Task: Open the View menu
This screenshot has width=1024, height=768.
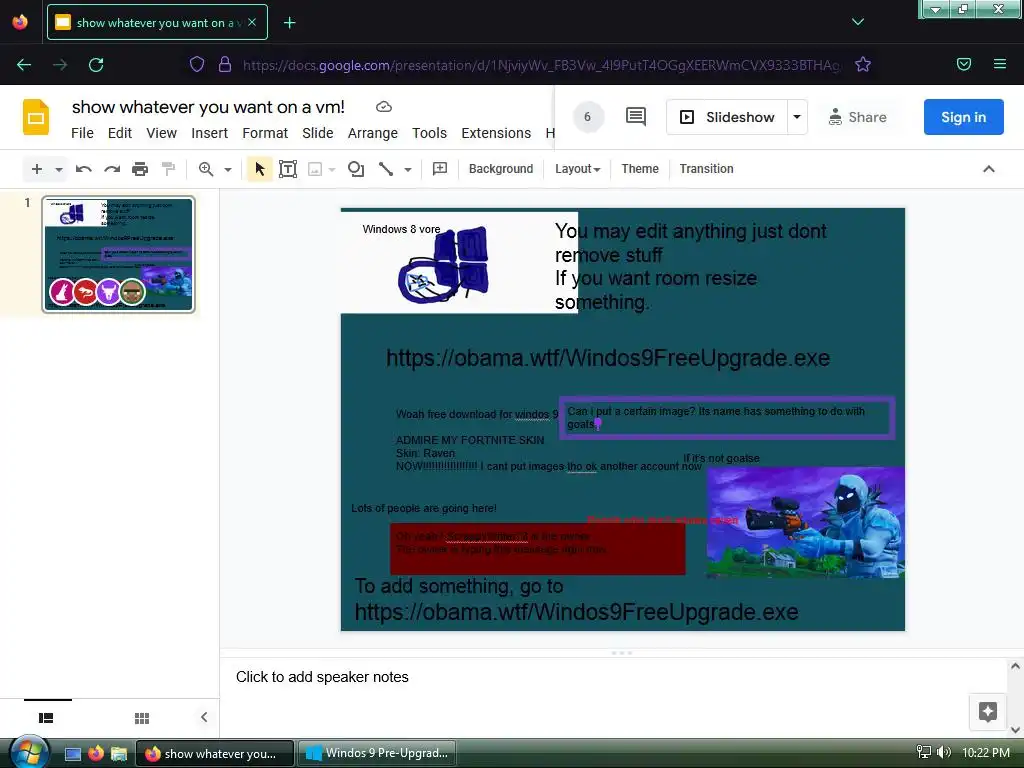Action: 161,133
